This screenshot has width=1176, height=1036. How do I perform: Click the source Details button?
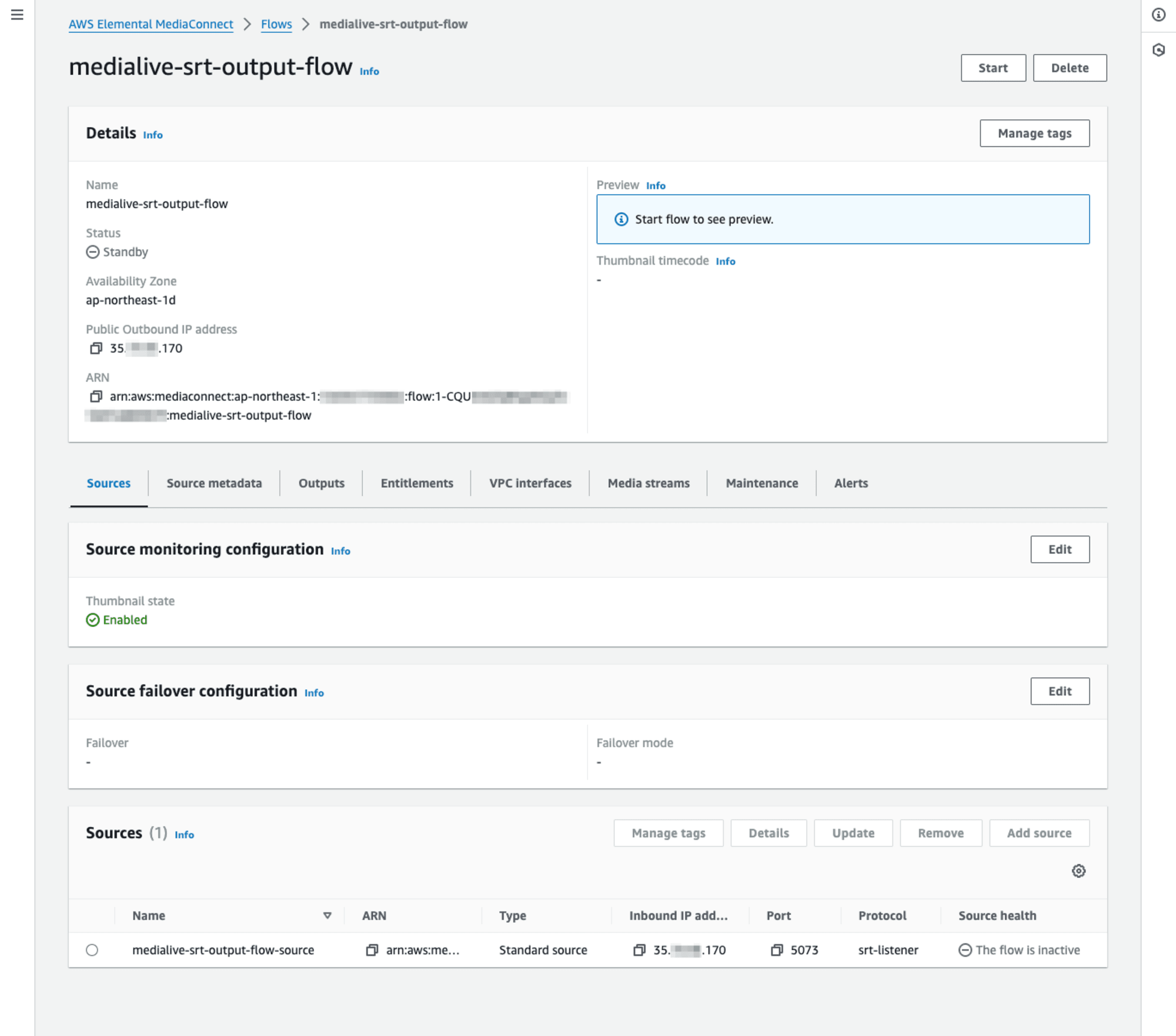(769, 833)
